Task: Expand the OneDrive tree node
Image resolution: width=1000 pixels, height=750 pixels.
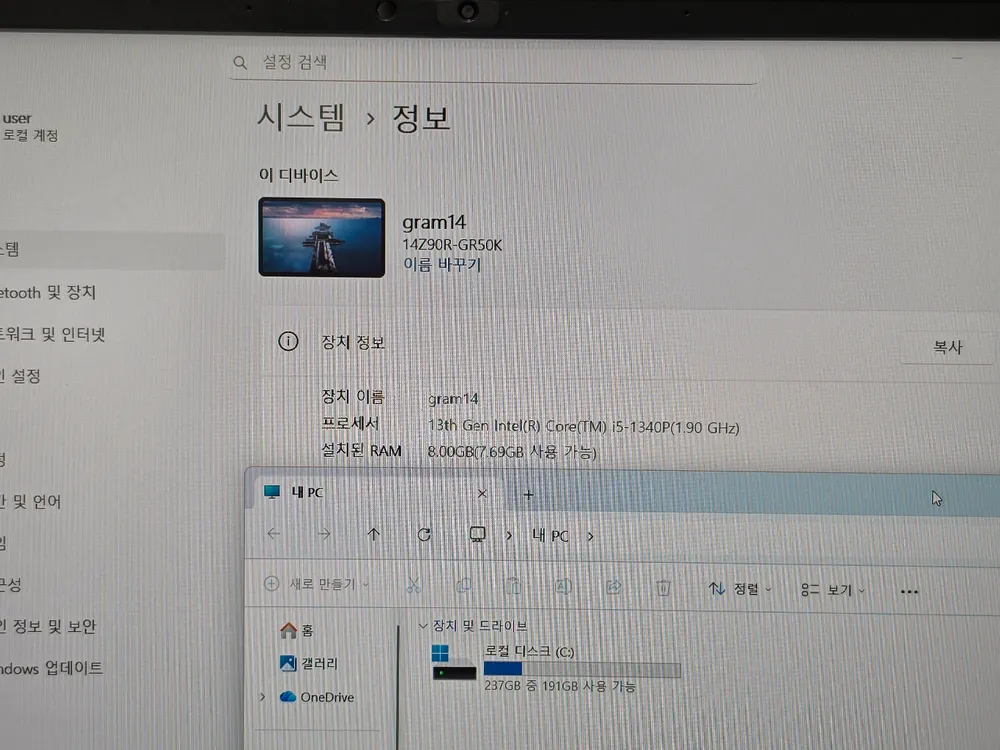Action: (x=263, y=697)
